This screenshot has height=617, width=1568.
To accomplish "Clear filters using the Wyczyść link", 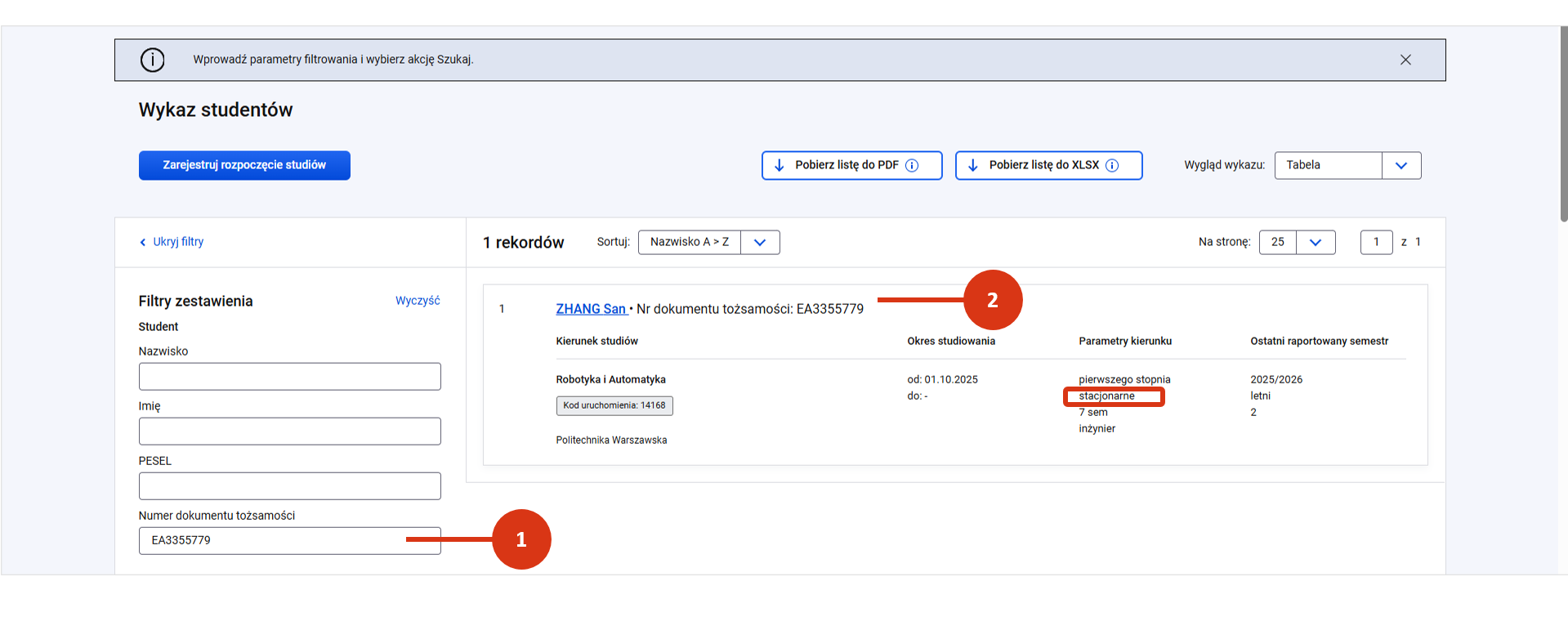I will click(x=418, y=301).
